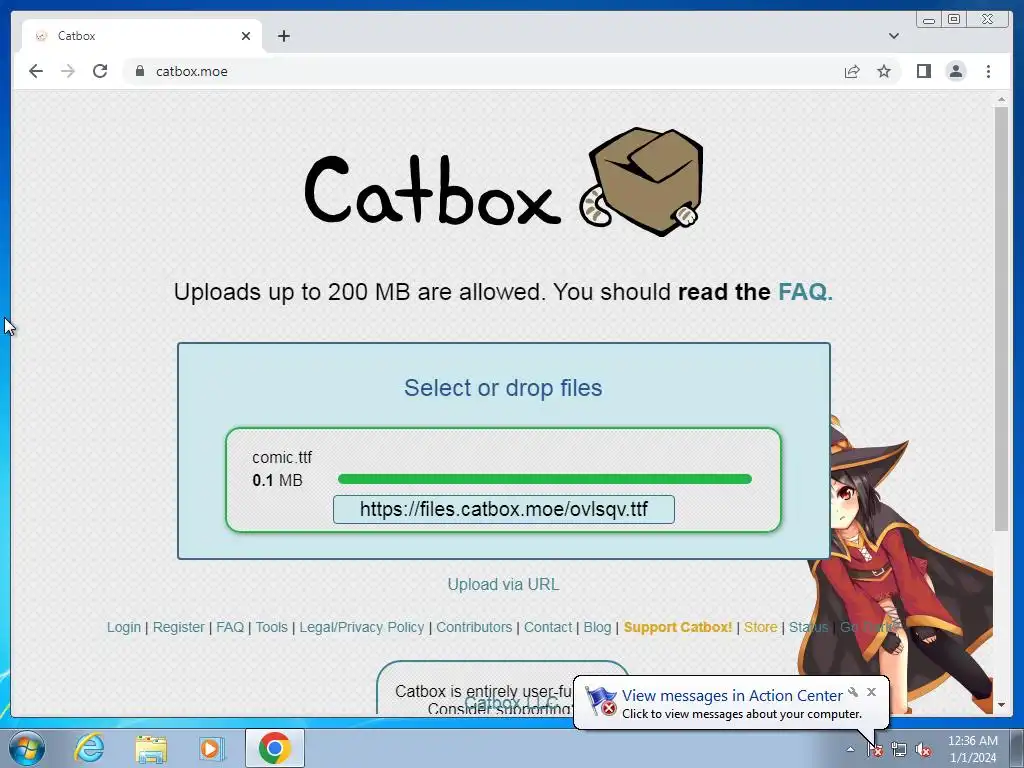Go back using the browser back arrow
Image resolution: width=1024 pixels, height=768 pixels.
[x=36, y=71]
